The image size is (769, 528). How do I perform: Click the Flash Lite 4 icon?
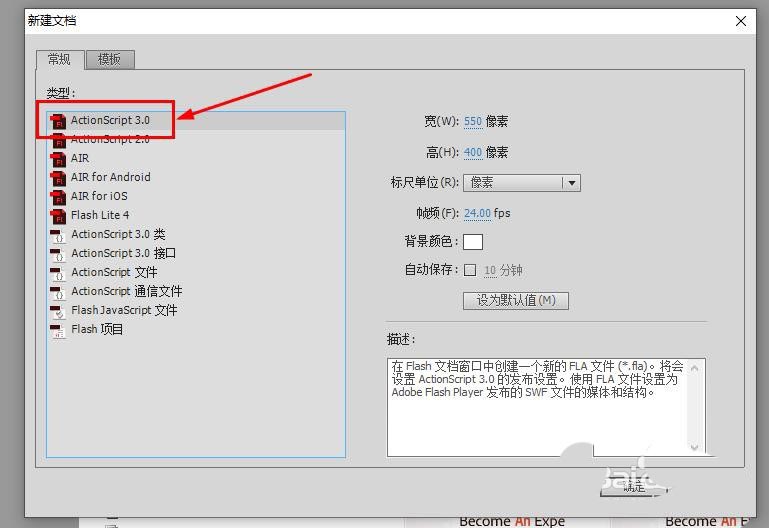[x=58, y=216]
